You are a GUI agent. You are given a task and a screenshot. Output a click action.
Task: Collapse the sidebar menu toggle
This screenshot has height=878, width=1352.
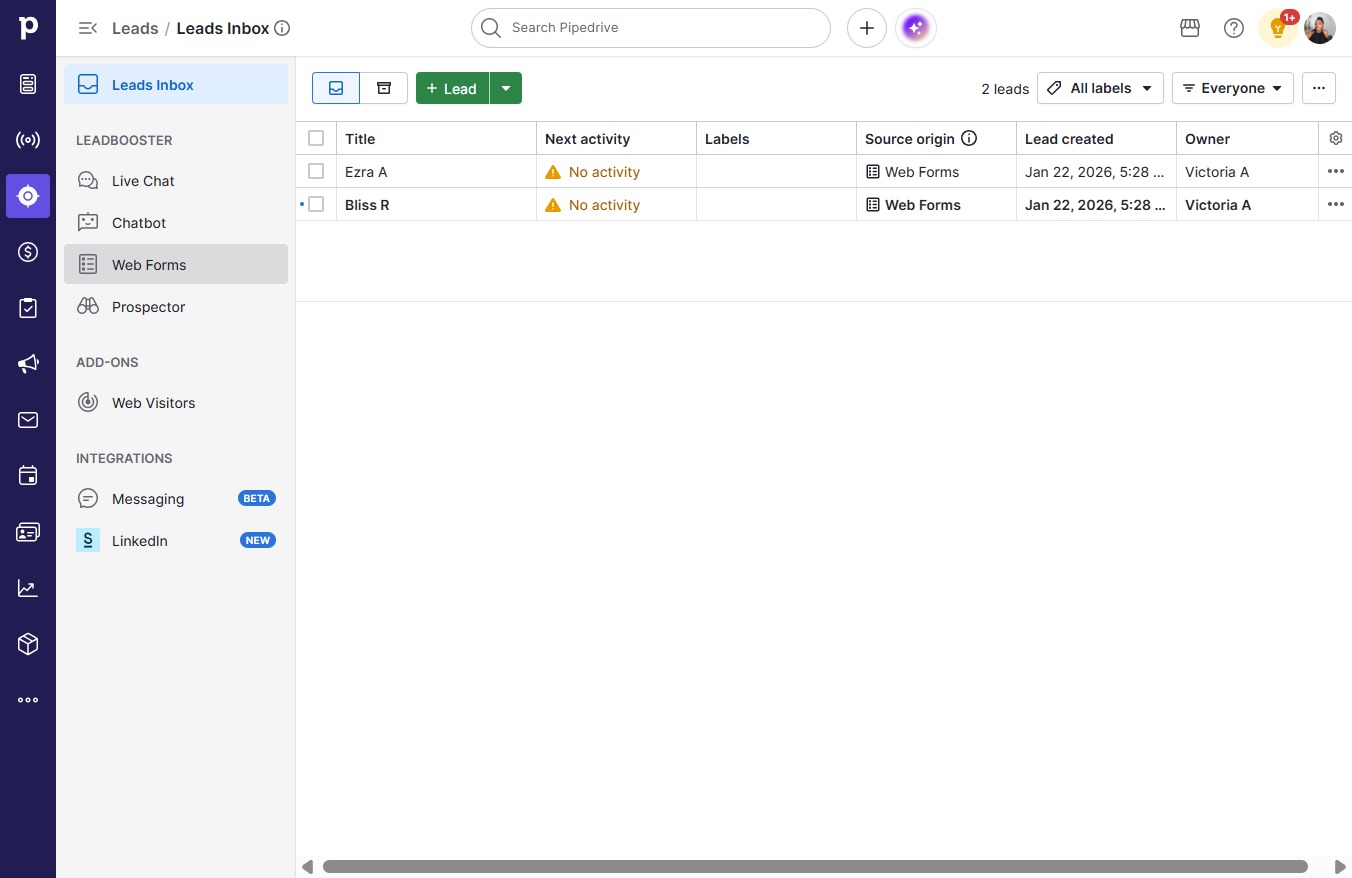[88, 28]
